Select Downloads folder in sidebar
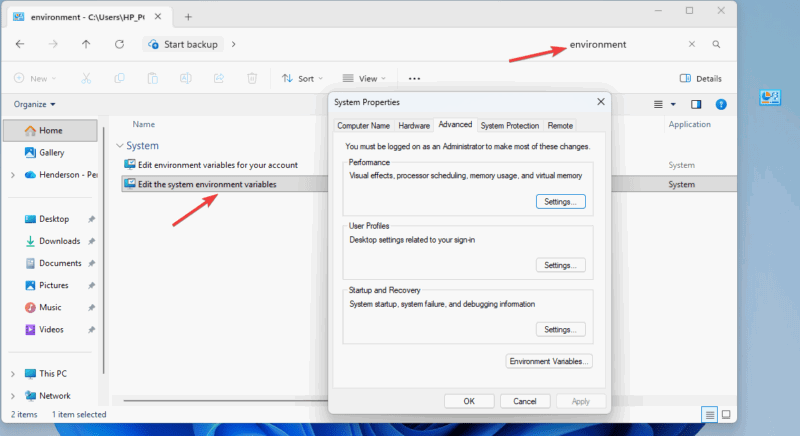Viewport: 800px width, 436px height. click(59, 240)
